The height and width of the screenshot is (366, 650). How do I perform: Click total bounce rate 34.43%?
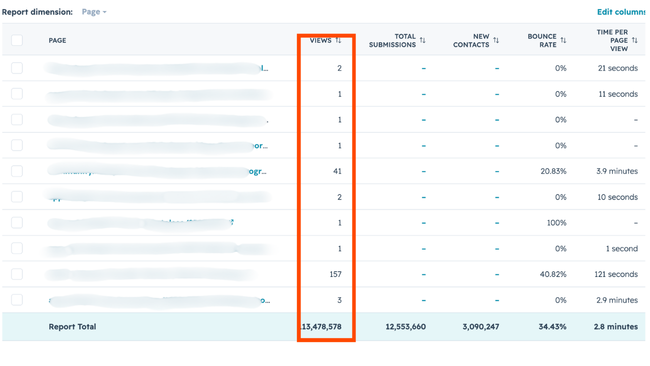(553, 327)
